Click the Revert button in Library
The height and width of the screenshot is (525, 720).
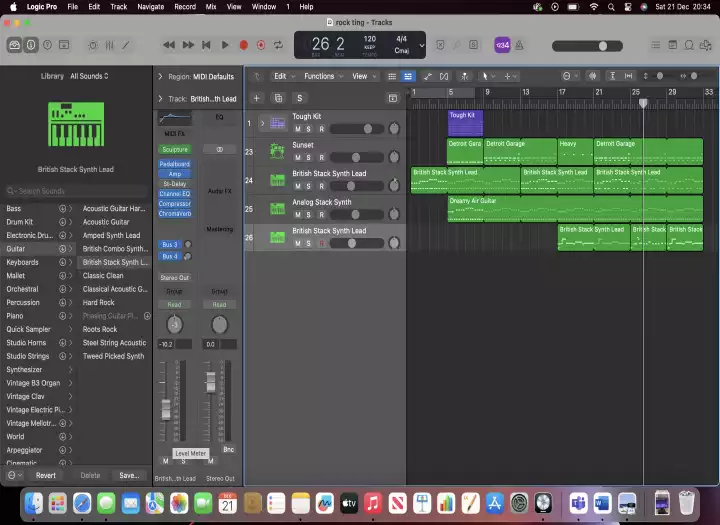tap(45, 475)
